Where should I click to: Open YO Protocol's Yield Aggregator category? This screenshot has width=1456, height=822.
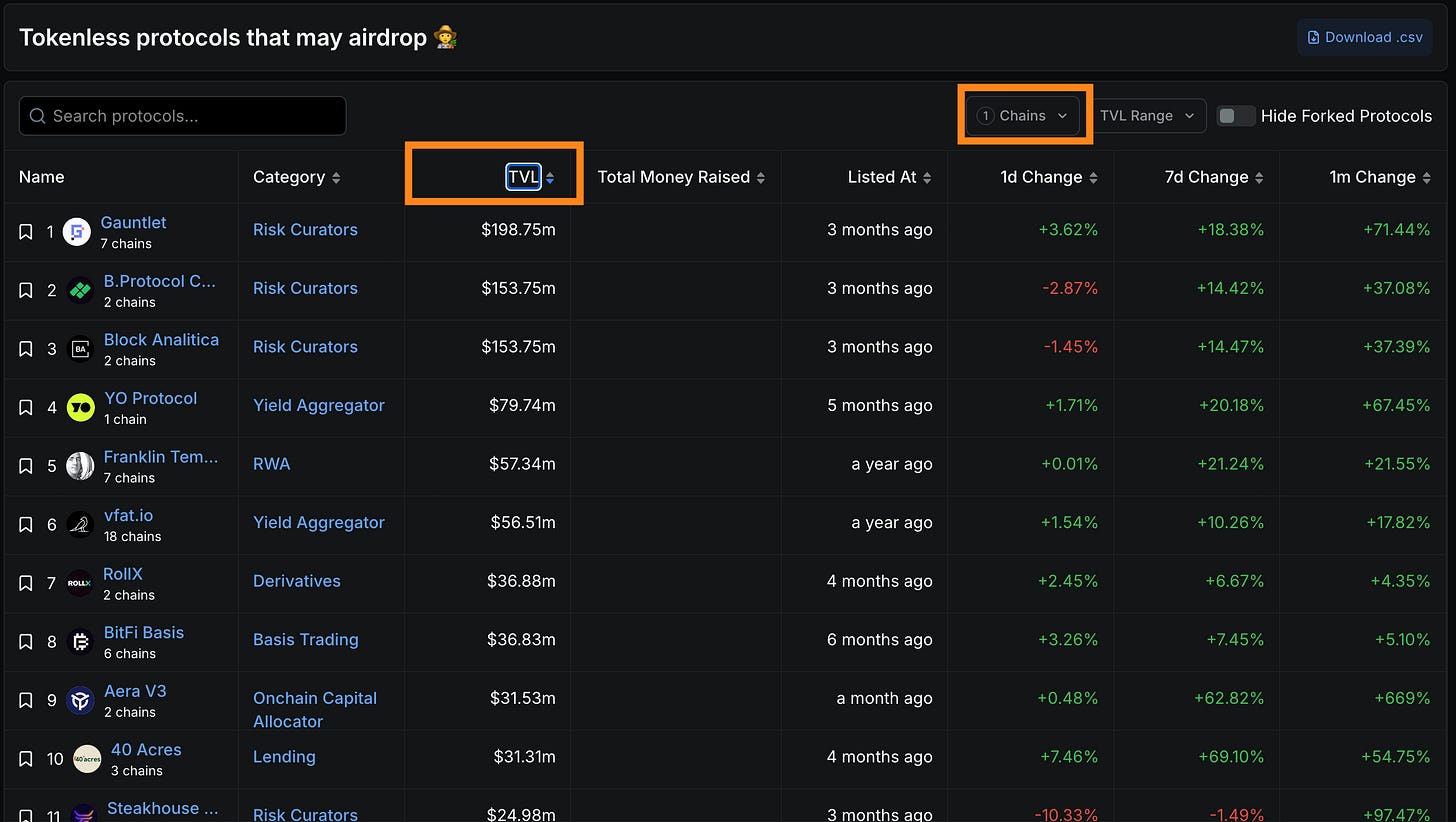coord(319,405)
